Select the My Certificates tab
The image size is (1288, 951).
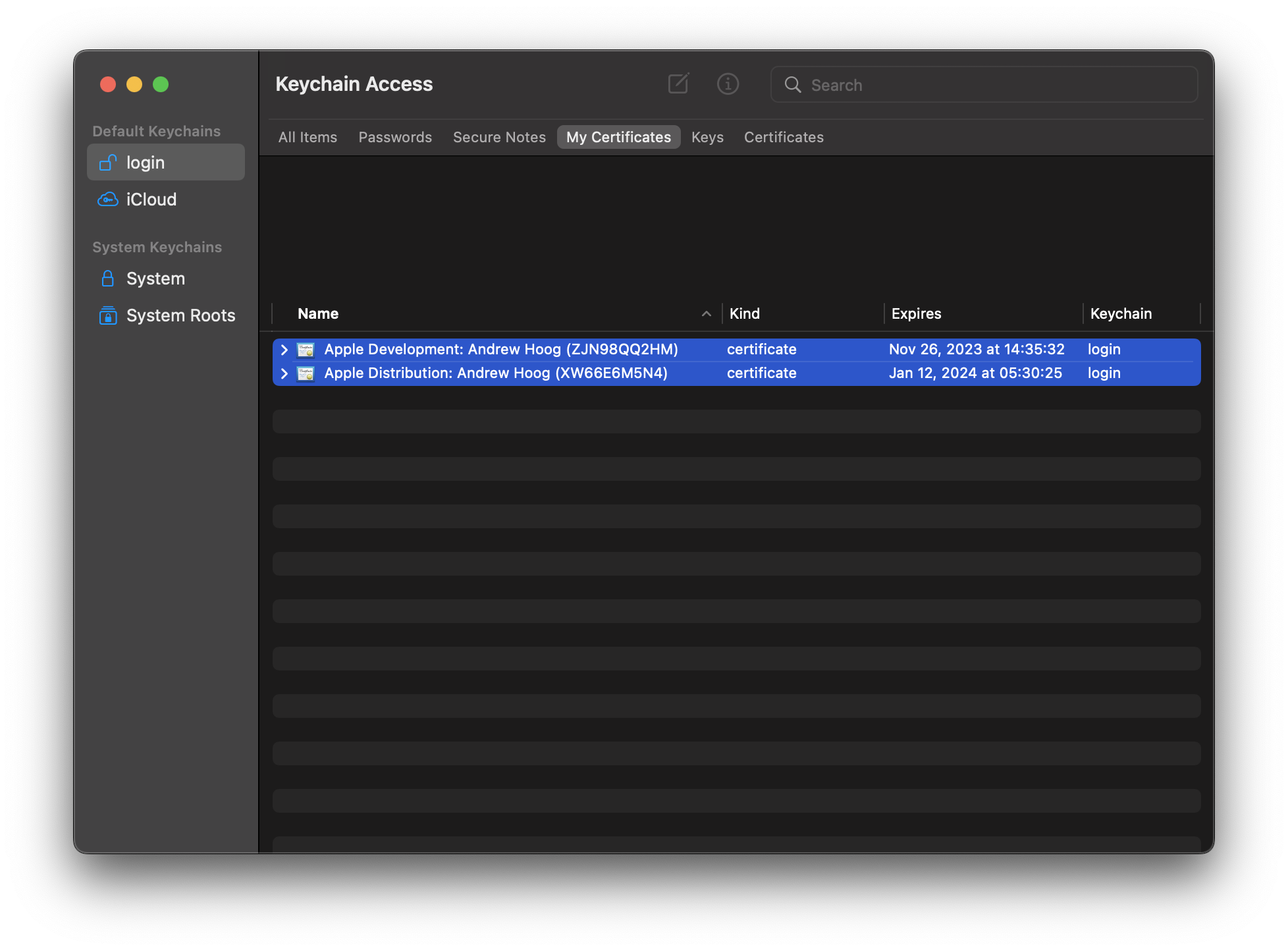coord(618,137)
